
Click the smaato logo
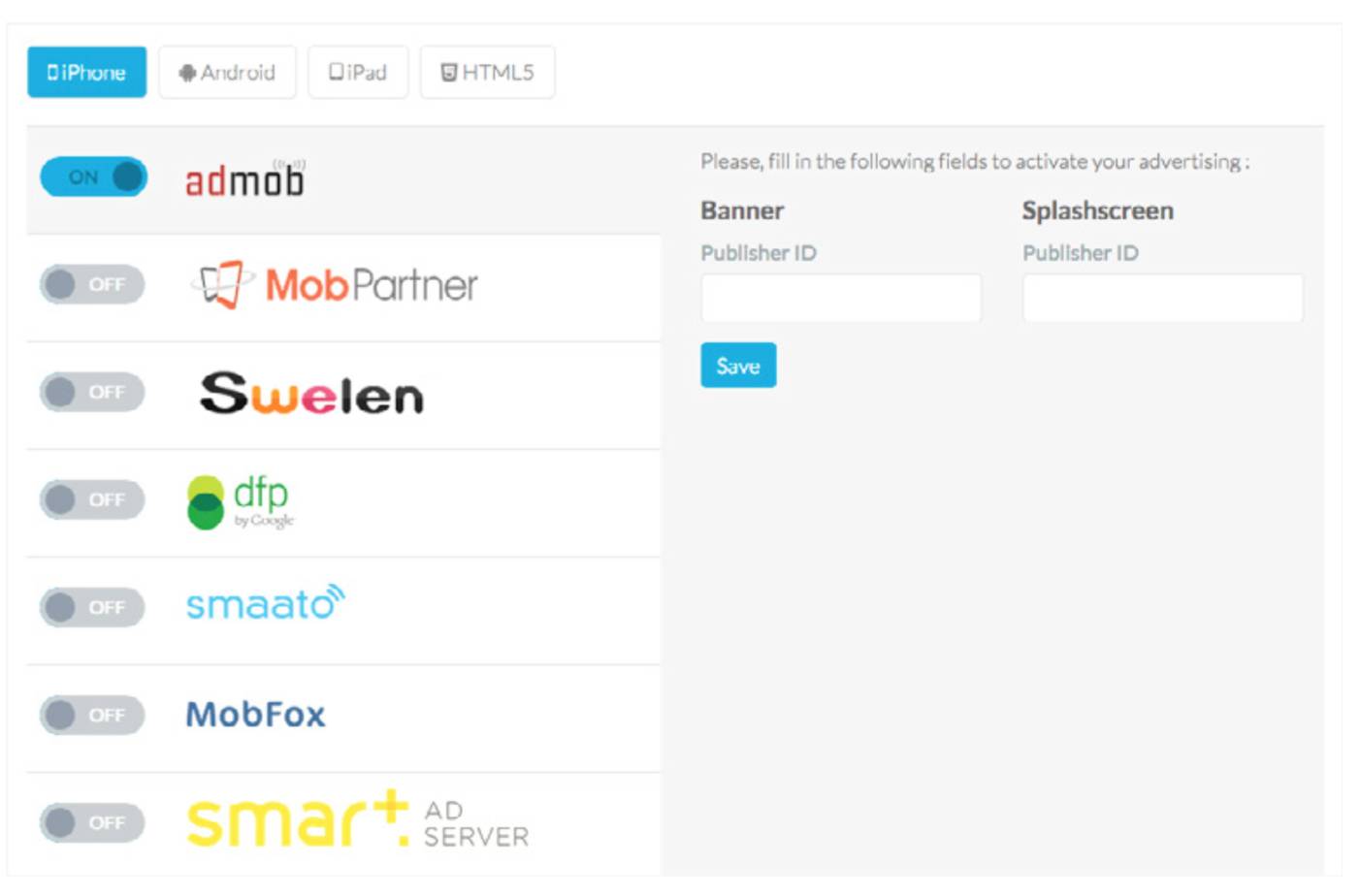pyautogui.click(x=265, y=603)
